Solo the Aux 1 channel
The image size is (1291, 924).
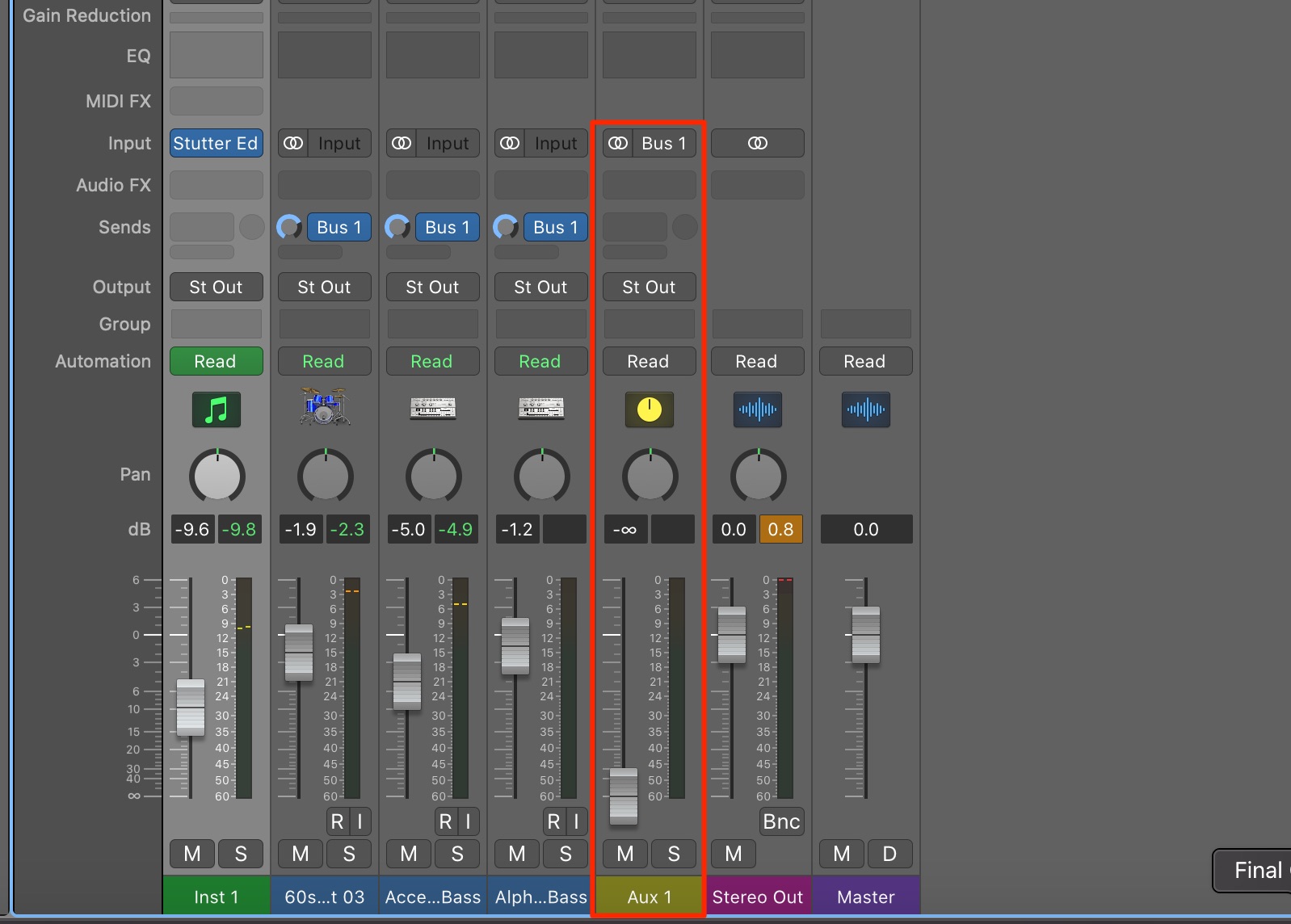674,854
